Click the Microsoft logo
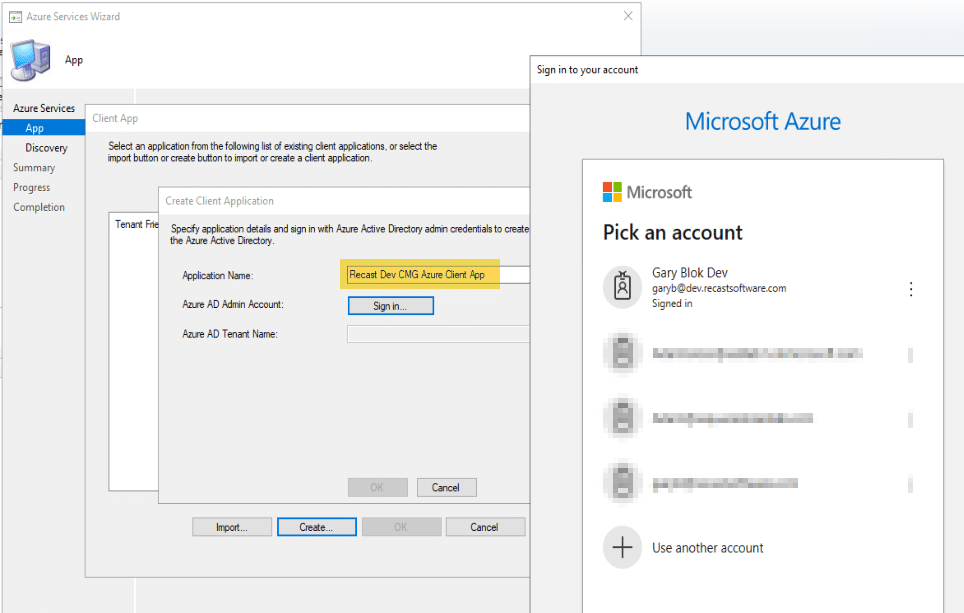964x613 pixels. point(613,192)
